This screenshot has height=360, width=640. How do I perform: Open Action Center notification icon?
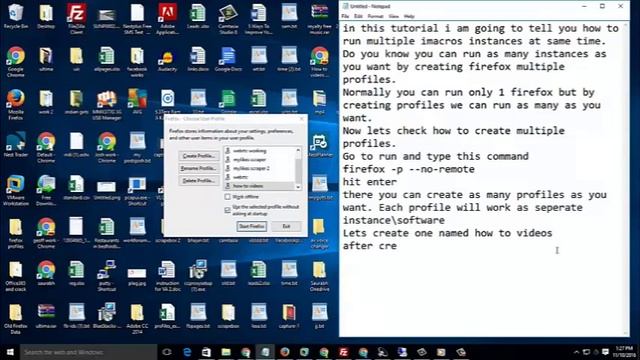pyautogui.click(x=606, y=352)
